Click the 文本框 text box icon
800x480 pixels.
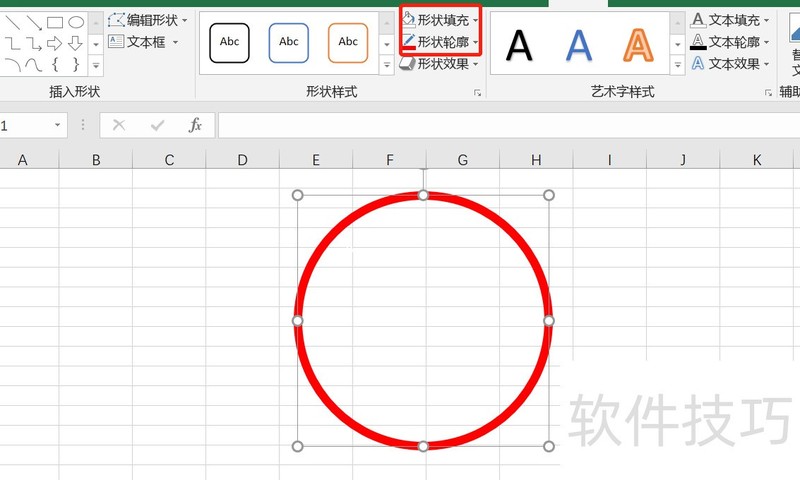[x=116, y=41]
